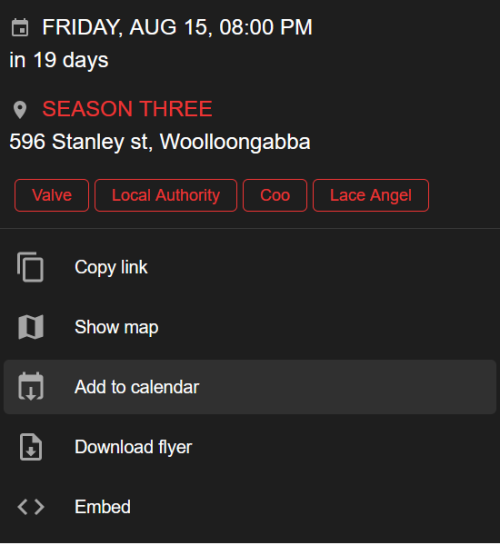Choose Download flyer menu entry
The image size is (500, 545).
(250, 447)
